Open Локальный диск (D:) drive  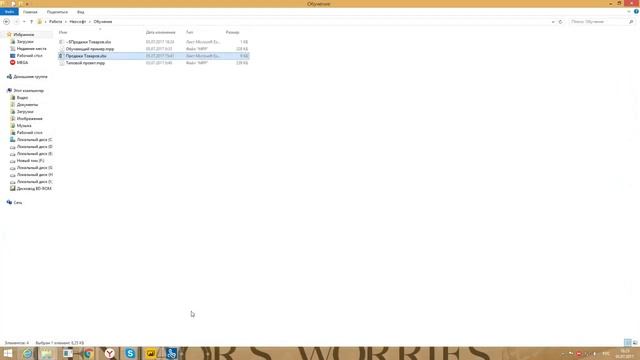point(34,147)
